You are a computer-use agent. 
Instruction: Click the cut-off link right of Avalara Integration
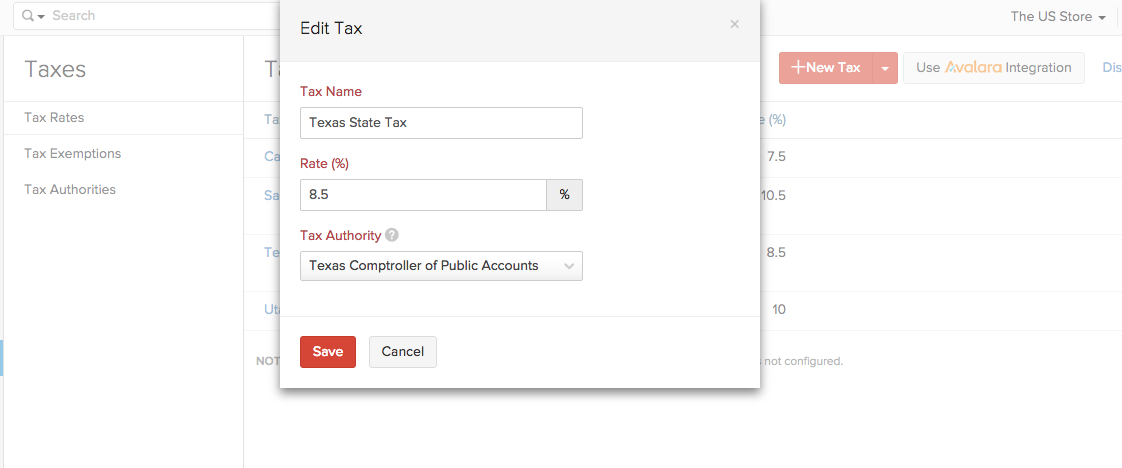point(1111,68)
